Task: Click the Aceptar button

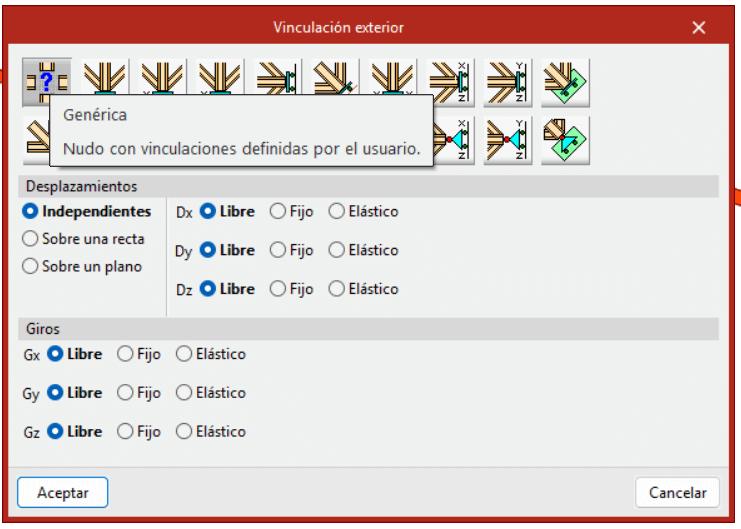Action: pos(63,492)
